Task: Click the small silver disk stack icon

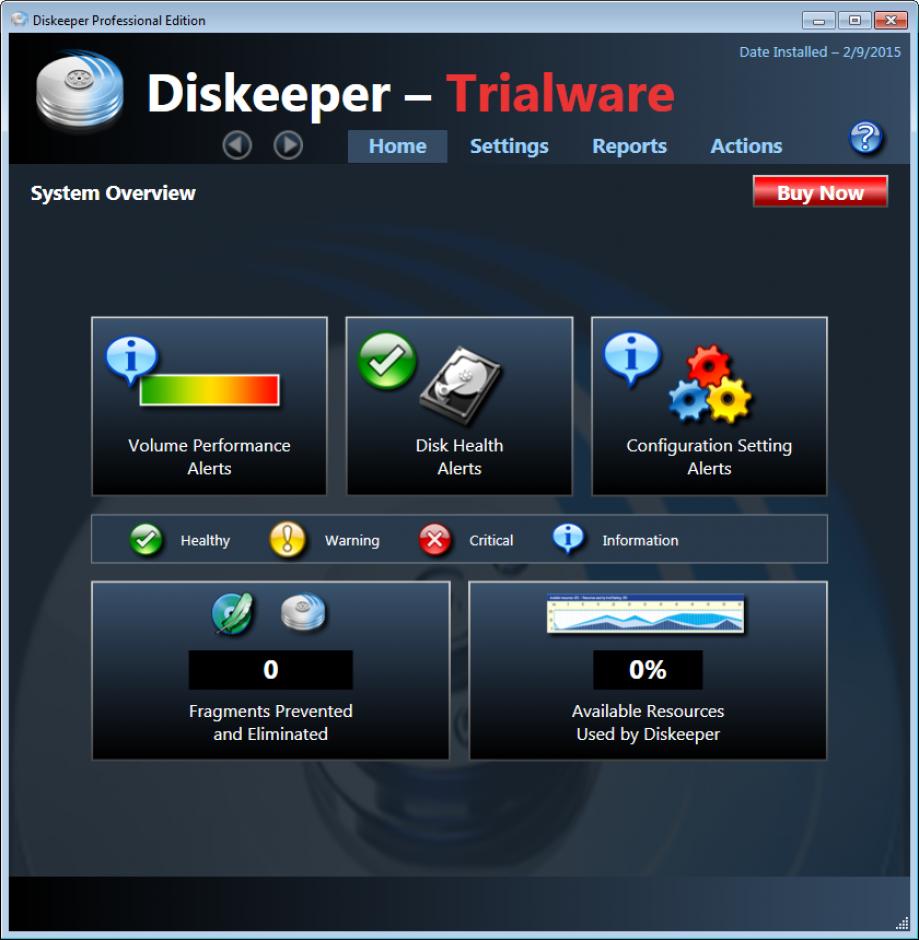Action: coord(303,613)
